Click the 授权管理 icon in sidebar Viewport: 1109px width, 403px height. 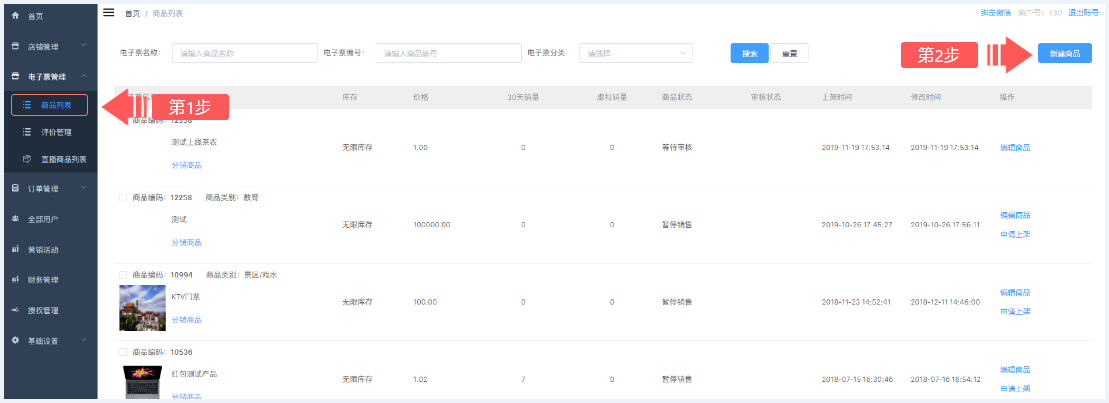[15, 310]
